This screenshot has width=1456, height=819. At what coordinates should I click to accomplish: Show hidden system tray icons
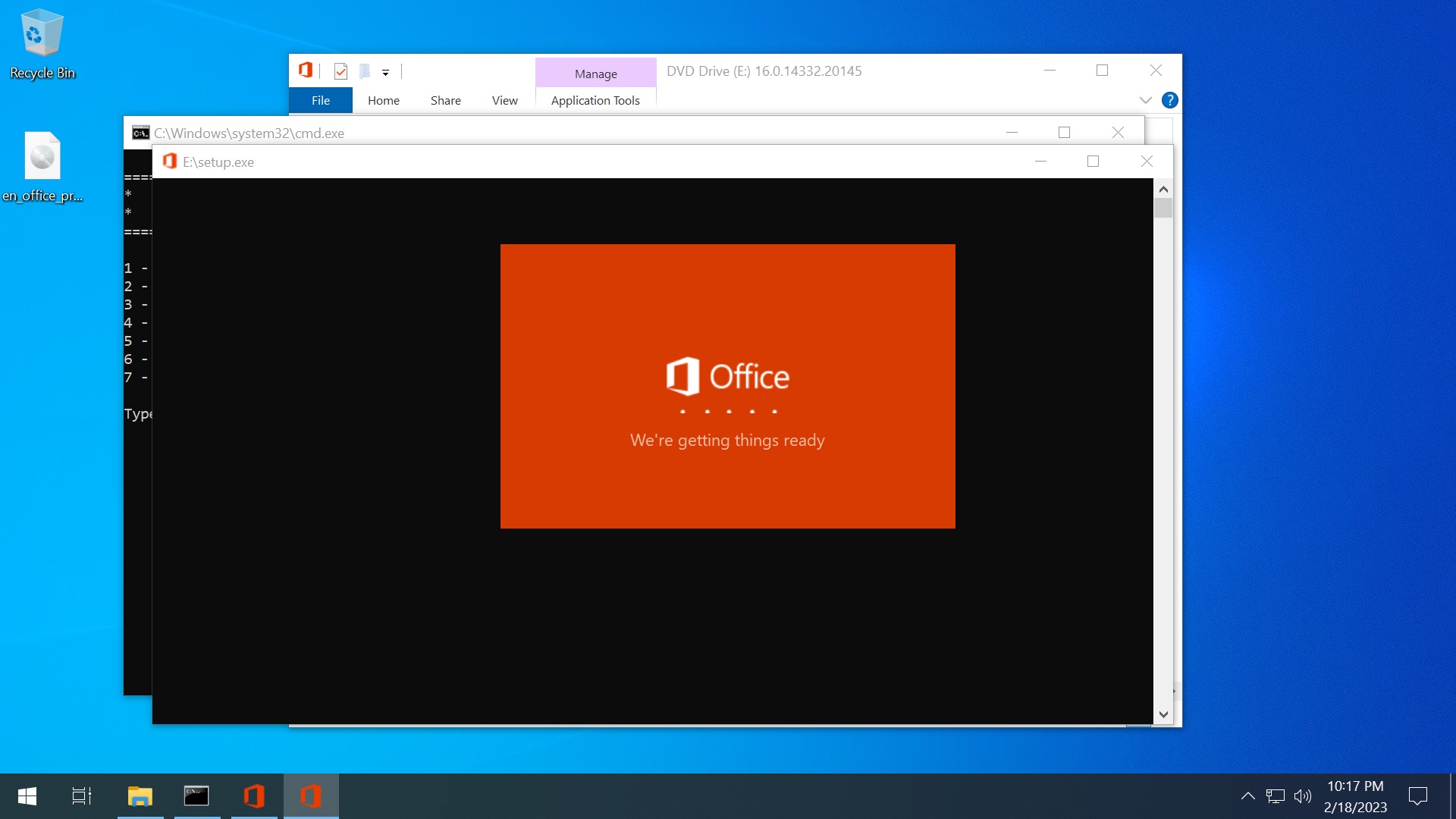tap(1247, 796)
